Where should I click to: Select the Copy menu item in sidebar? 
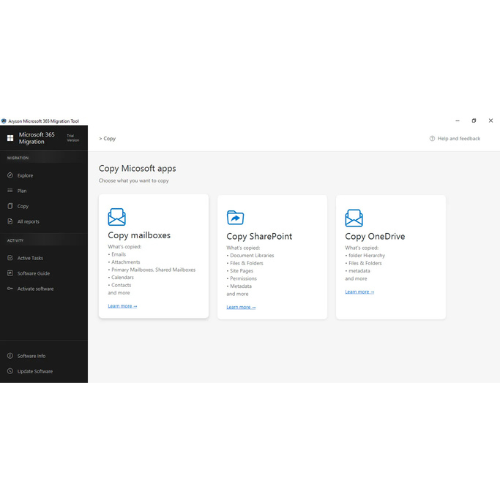(x=23, y=206)
